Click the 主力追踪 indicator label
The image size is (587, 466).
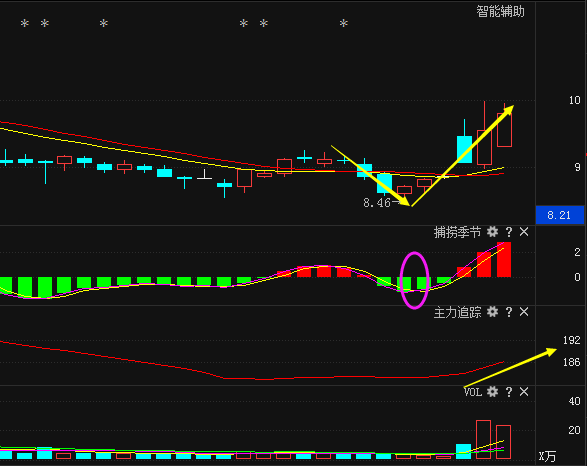pos(457,312)
